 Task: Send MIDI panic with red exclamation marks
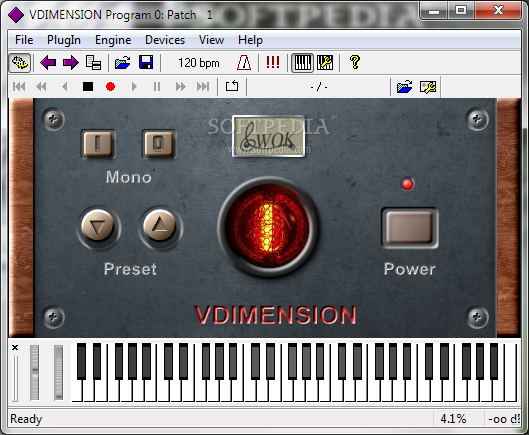point(273,63)
